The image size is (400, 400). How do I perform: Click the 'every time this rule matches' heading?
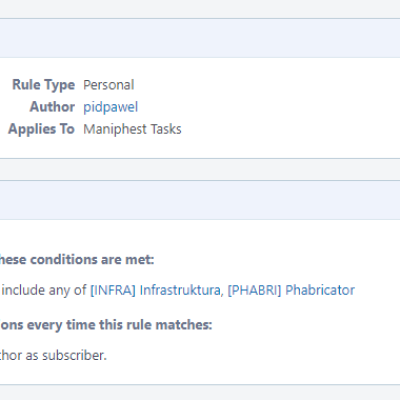(x=106, y=325)
